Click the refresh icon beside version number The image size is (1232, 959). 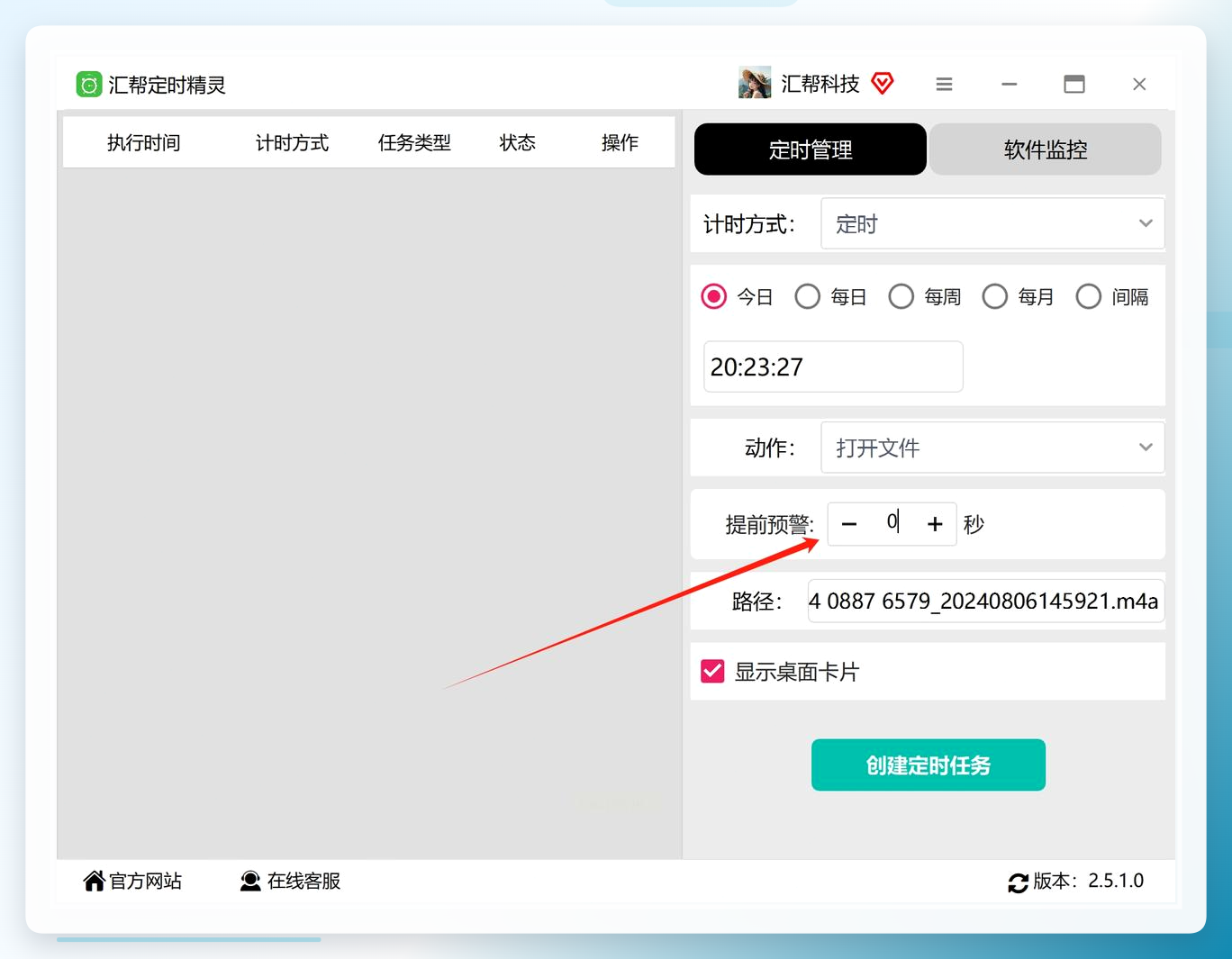coord(1018,882)
